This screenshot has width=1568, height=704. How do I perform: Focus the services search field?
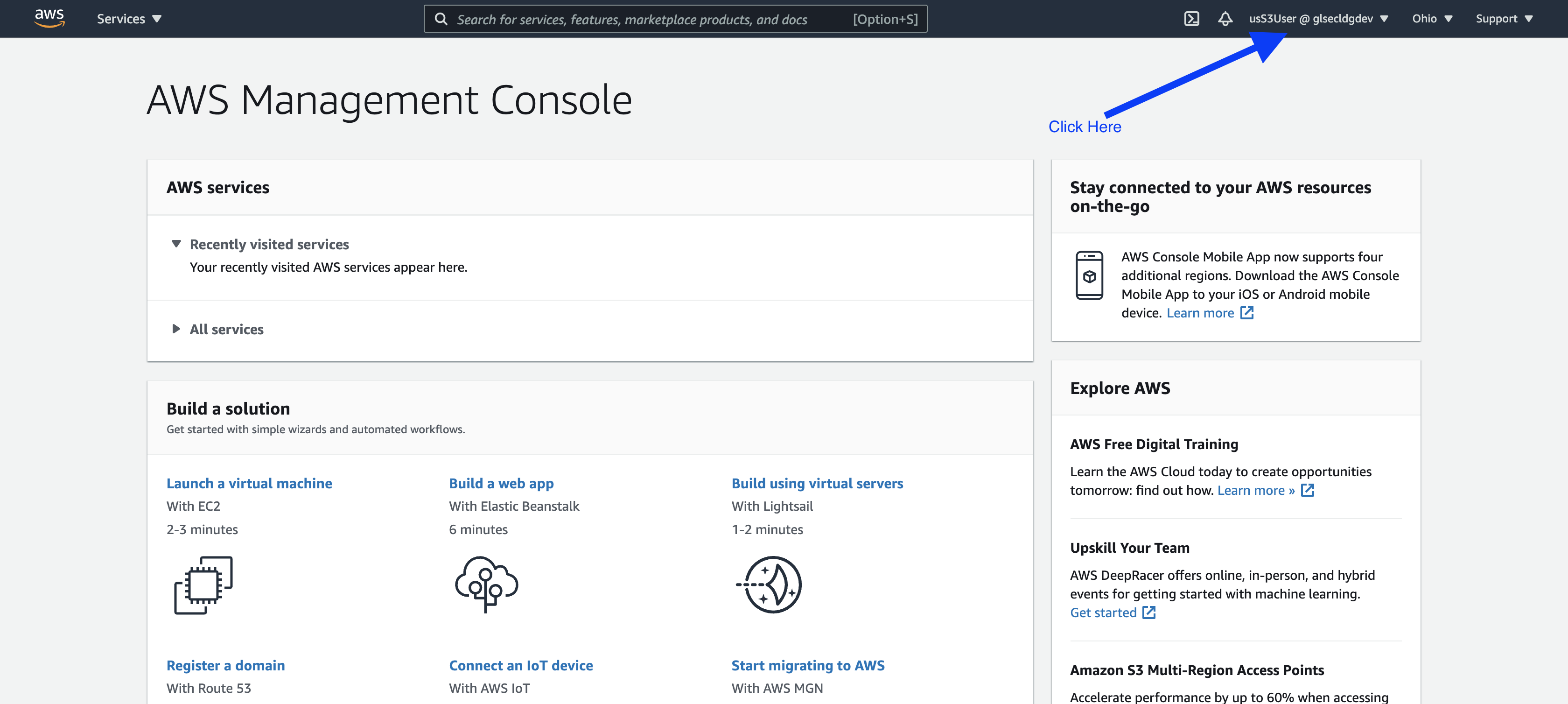[x=675, y=19]
